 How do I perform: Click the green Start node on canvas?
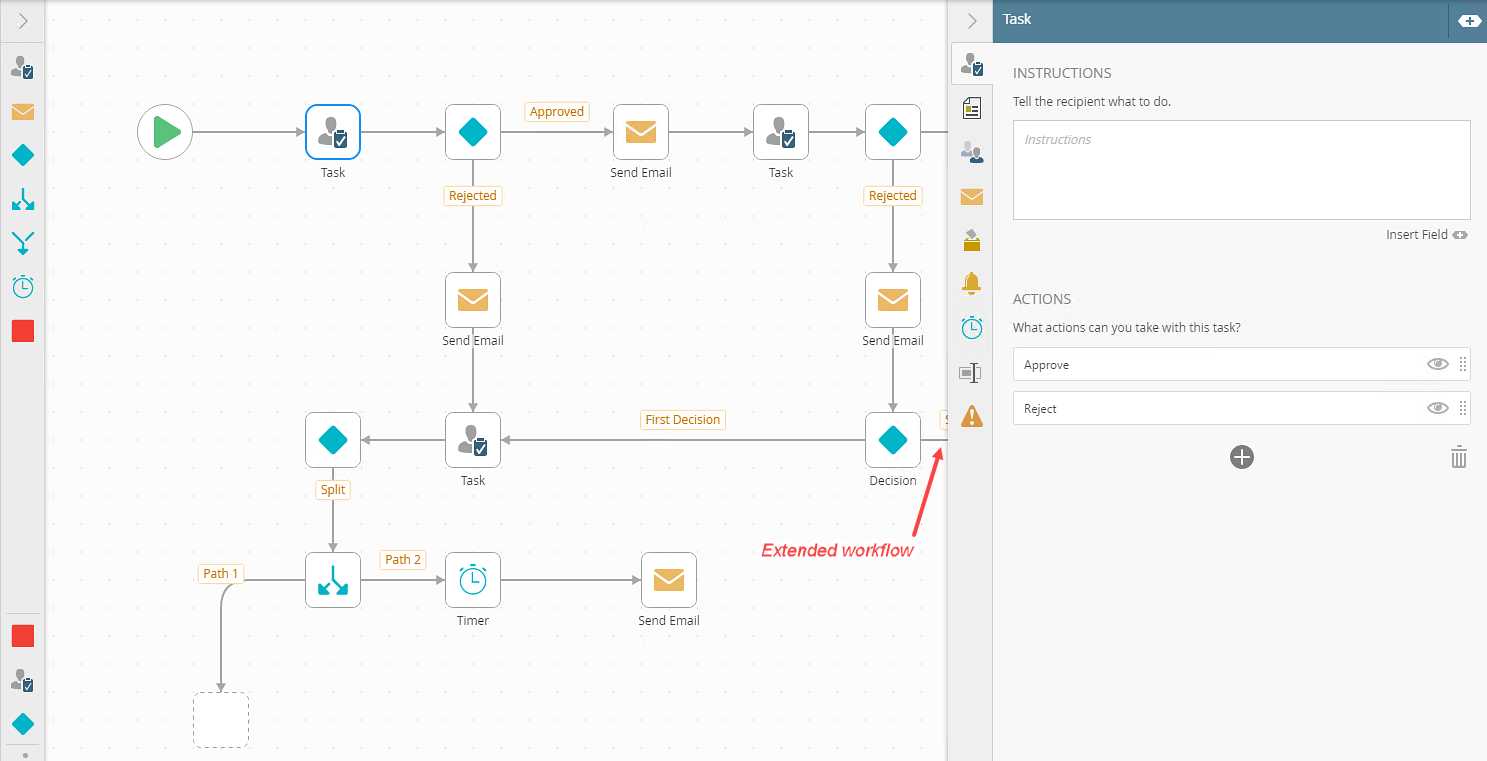point(165,132)
